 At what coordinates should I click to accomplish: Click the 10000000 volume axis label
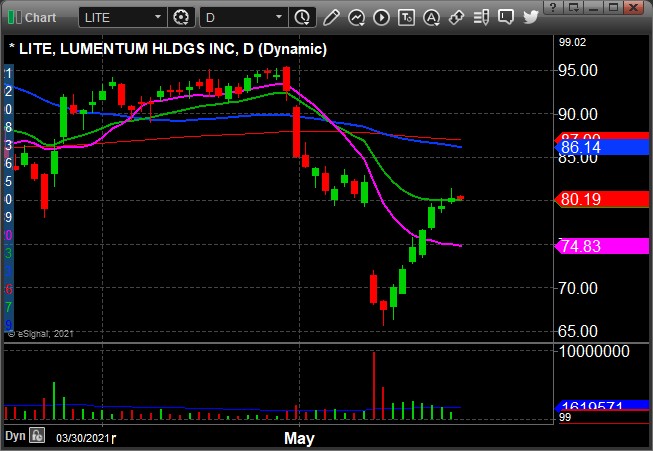pyautogui.click(x=594, y=351)
